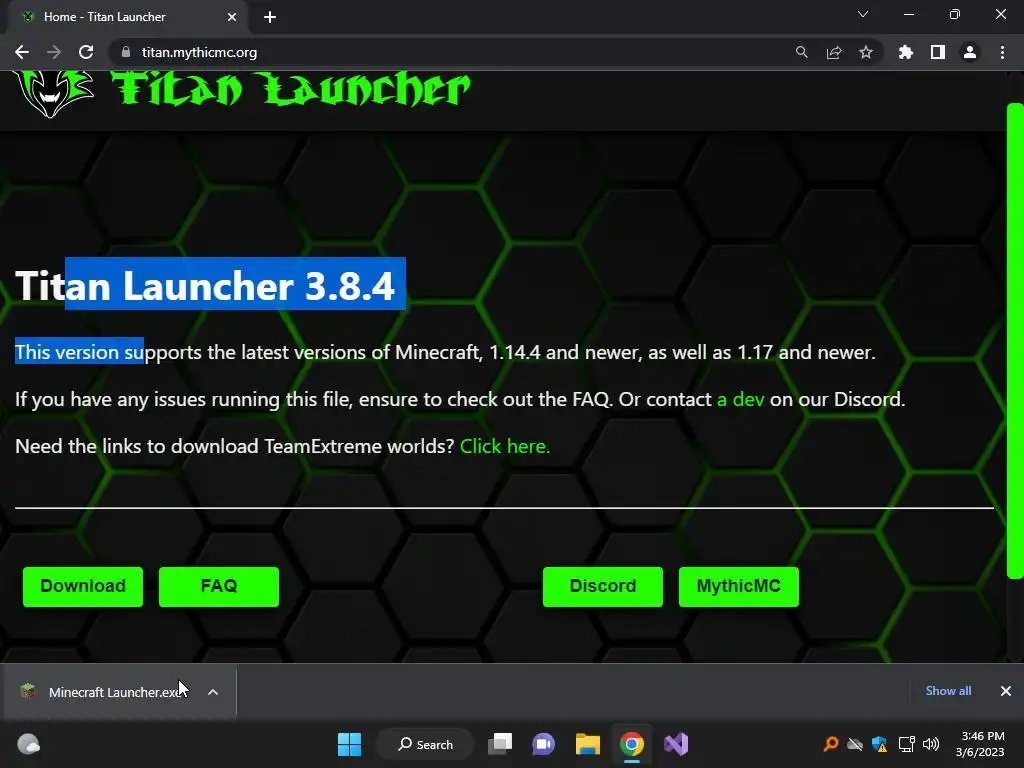Viewport: 1024px width, 768px height.
Task: Click the 'check out the FAQ' sentence
Action: (x=460, y=399)
